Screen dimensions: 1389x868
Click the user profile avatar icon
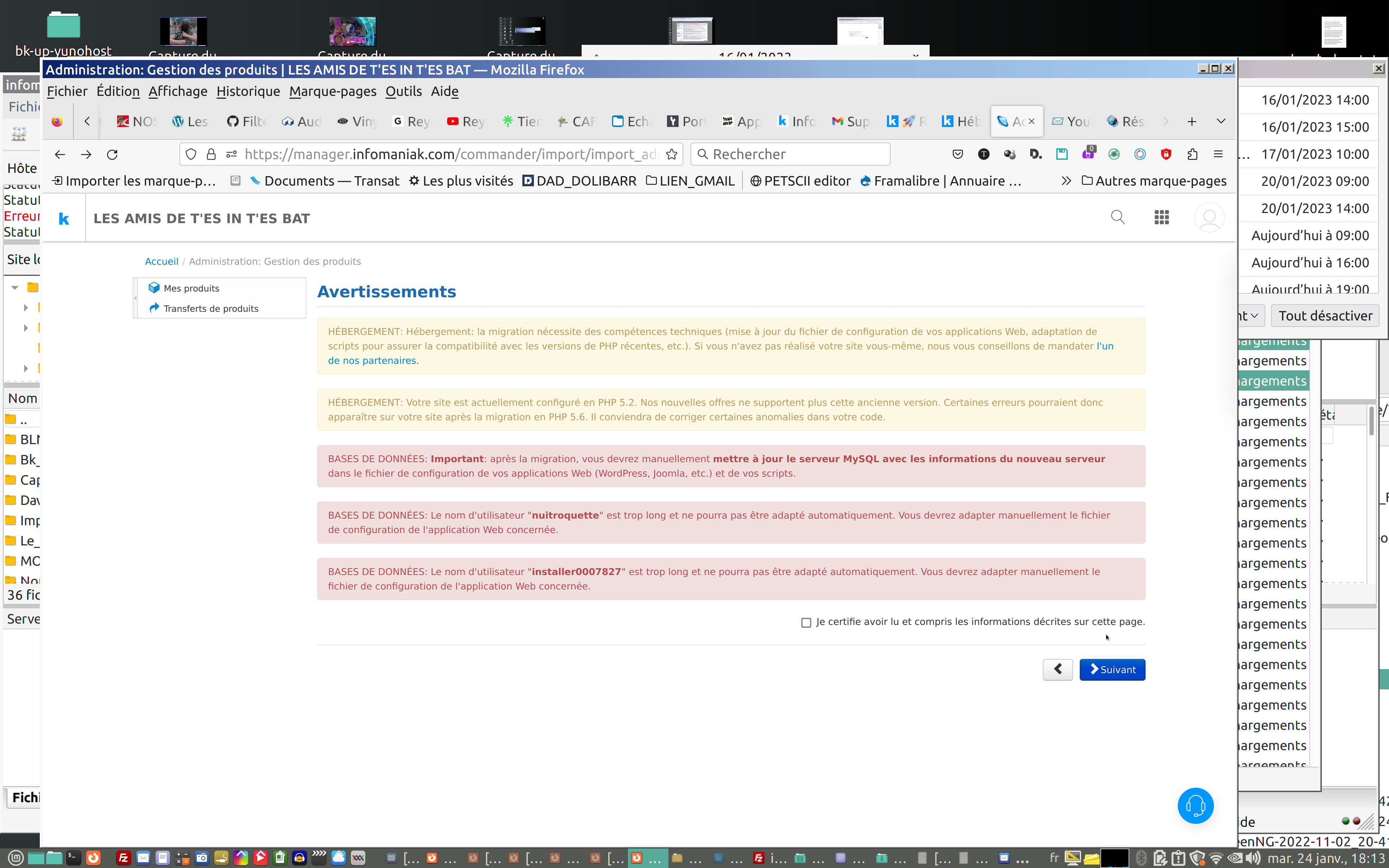click(x=1209, y=218)
